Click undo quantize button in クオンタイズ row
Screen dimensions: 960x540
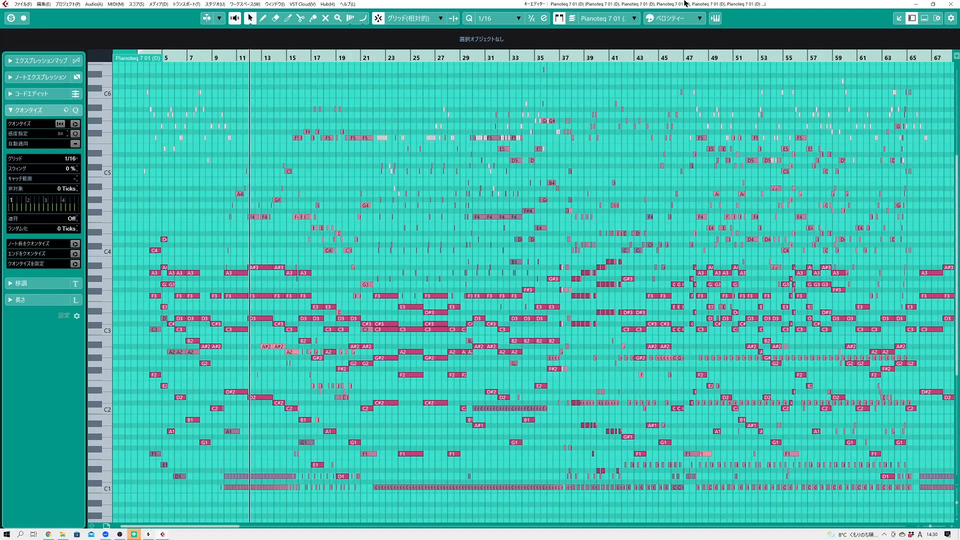pyautogui.click(x=60, y=124)
